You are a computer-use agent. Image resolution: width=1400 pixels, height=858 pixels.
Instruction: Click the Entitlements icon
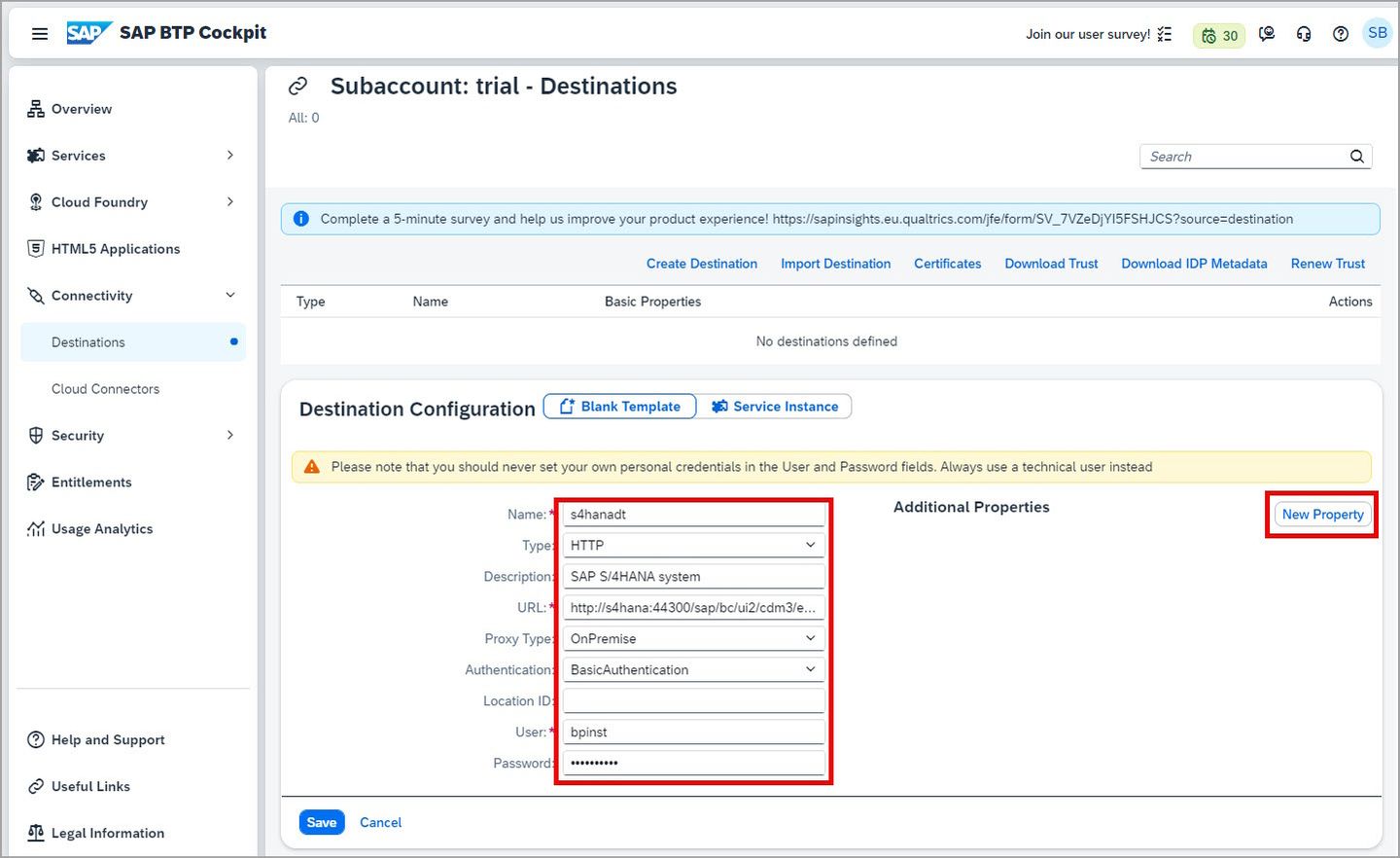click(36, 483)
